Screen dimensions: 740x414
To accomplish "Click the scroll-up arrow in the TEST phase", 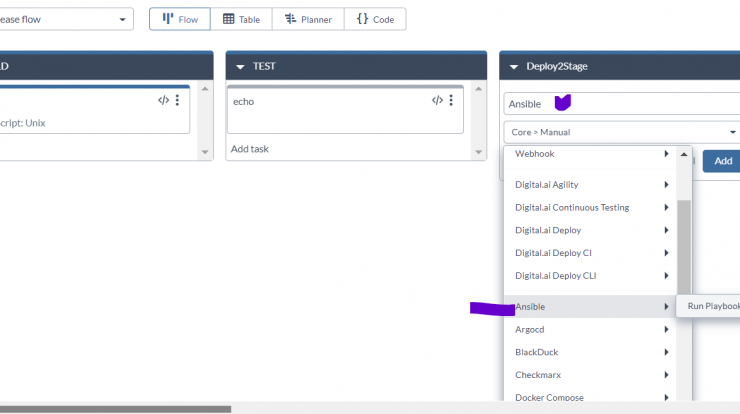I will point(479,89).
